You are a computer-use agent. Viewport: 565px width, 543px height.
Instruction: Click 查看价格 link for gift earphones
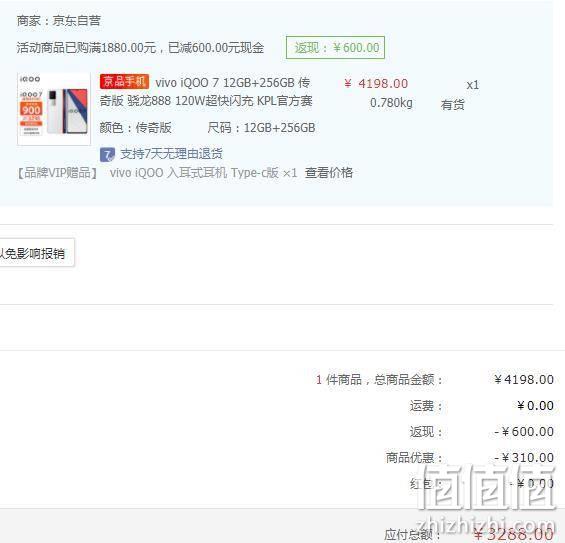(329, 173)
